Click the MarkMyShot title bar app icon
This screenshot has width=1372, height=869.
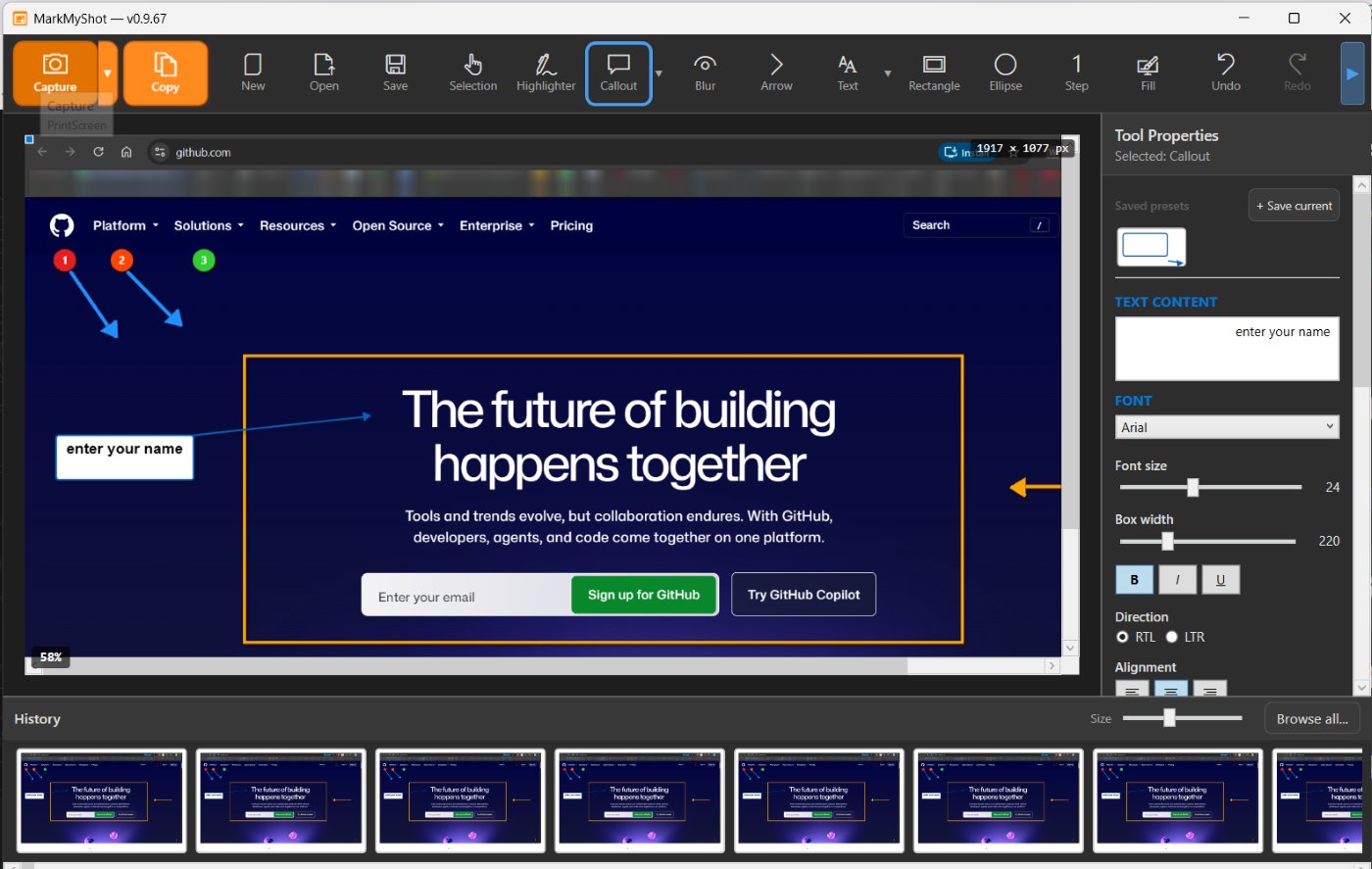click(19, 18)
